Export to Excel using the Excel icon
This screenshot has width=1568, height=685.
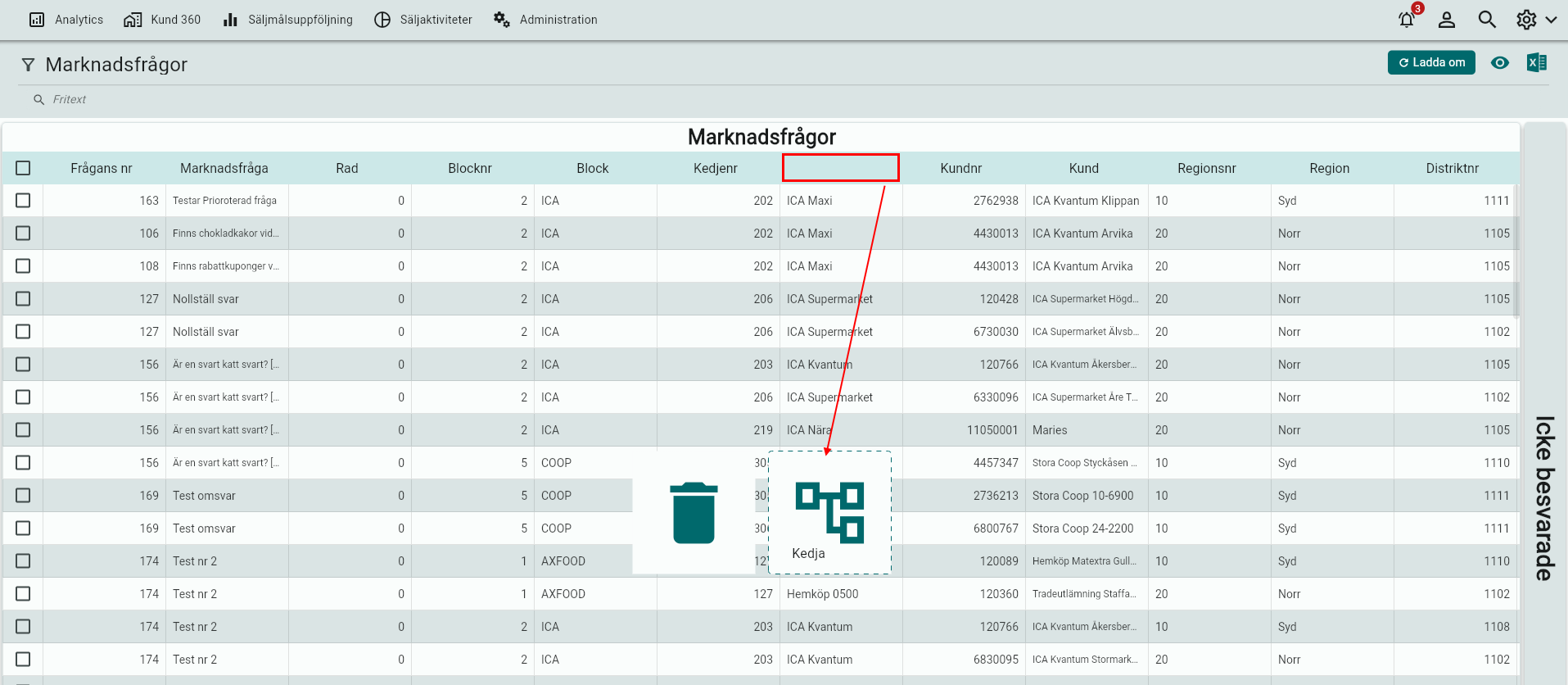1537,62
